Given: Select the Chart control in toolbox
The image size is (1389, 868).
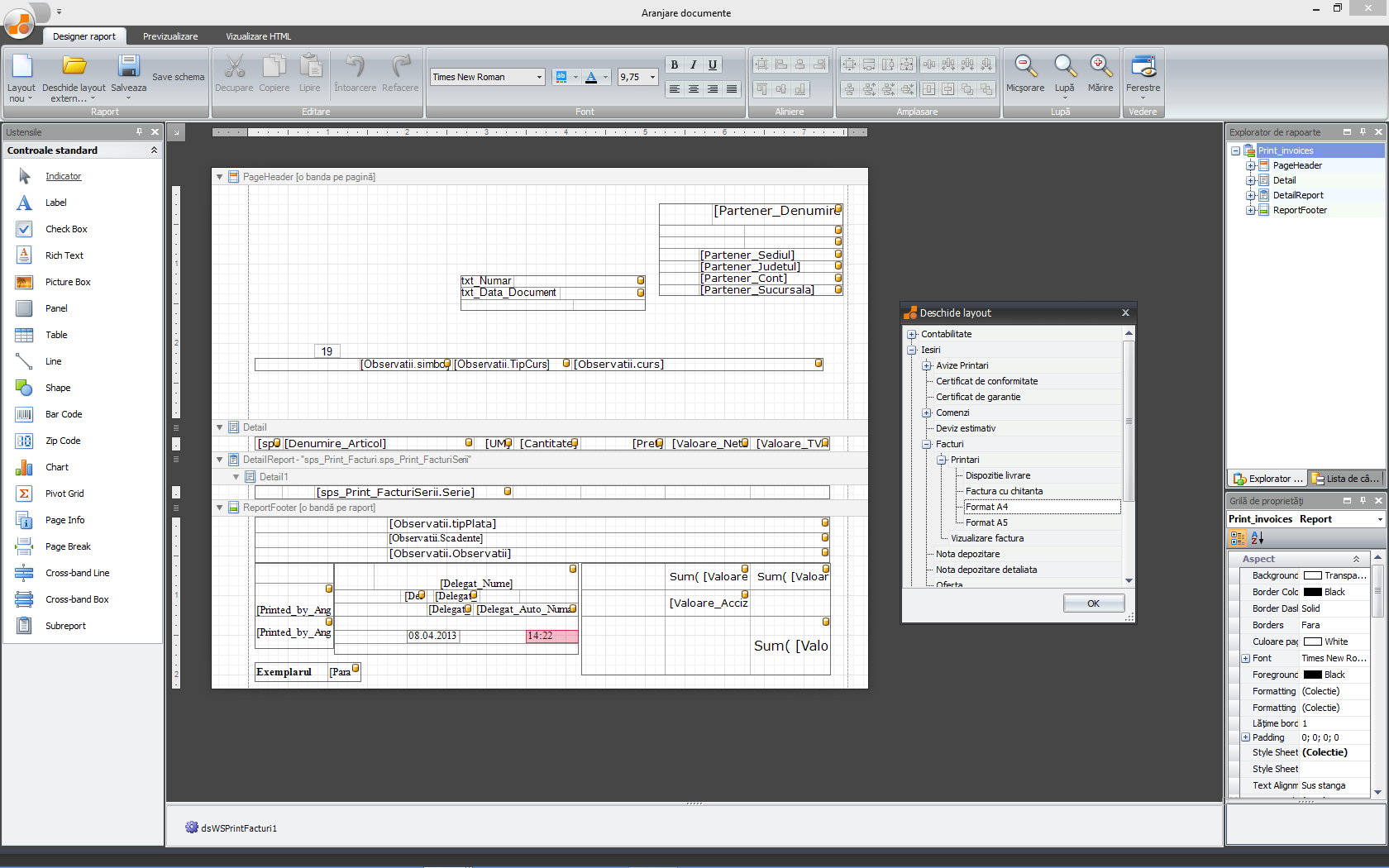Looking at the screenshot, I should coord(56,467).
